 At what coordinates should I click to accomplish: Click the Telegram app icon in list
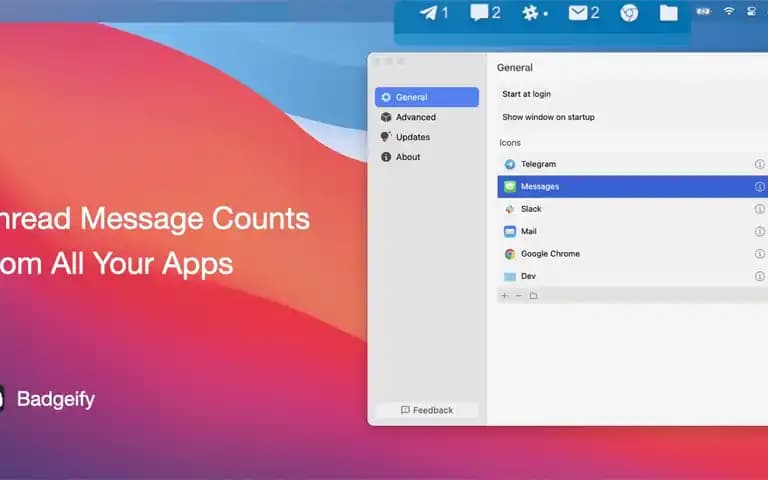[x=510, y=164]
